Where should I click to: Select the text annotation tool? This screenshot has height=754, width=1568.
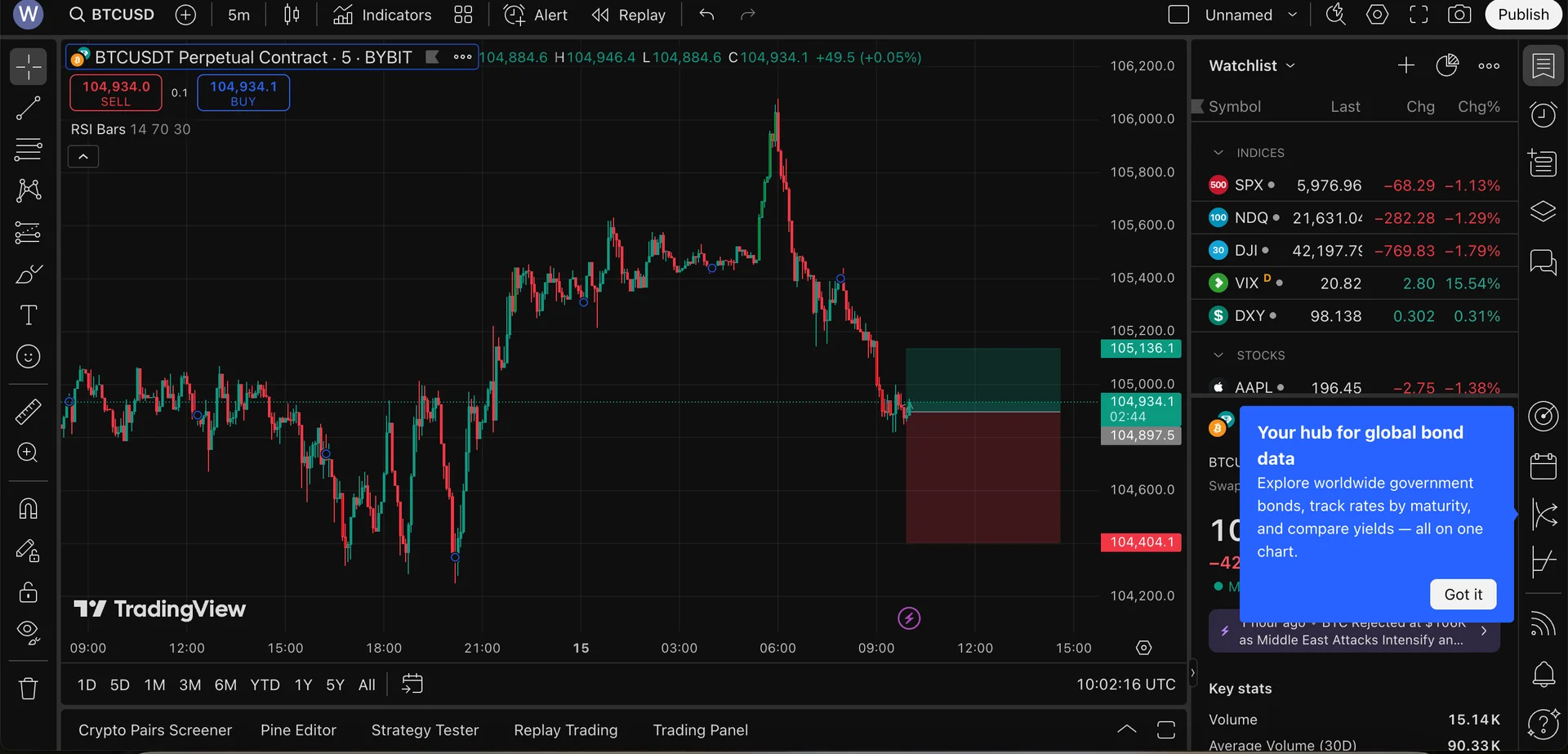click(x=29, y=315)
